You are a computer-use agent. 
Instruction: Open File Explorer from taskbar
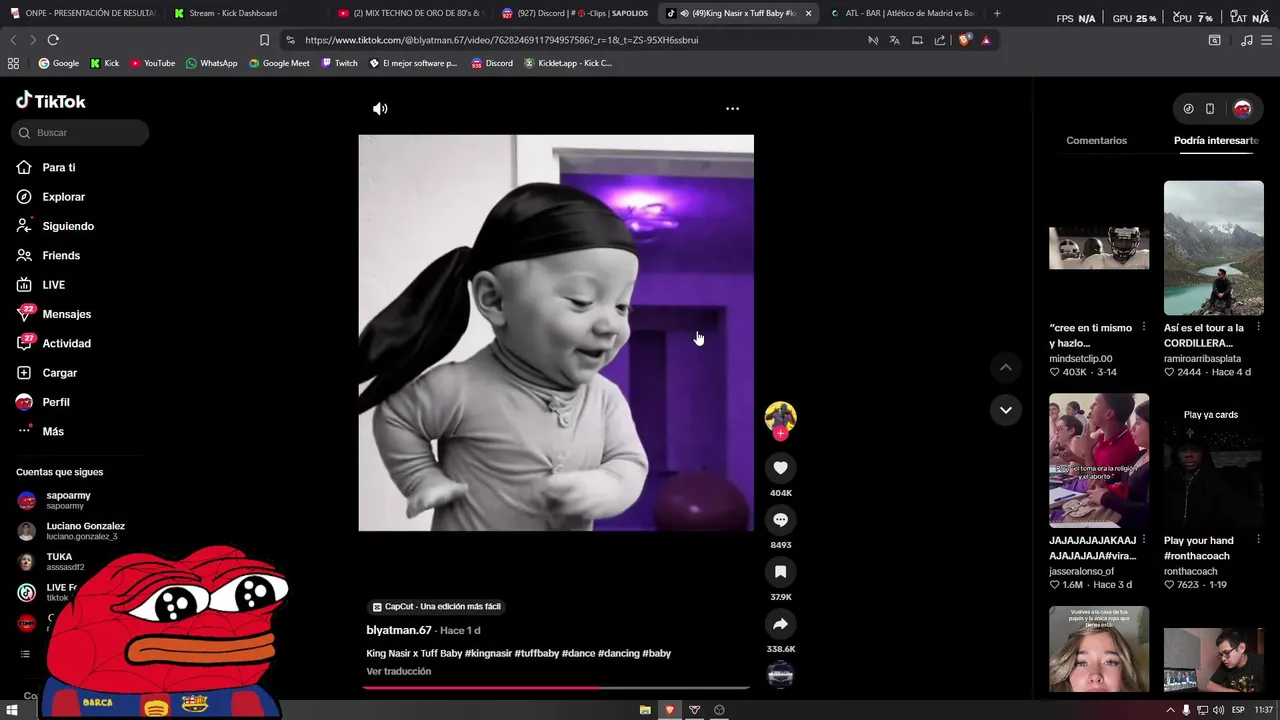(x=645, y=710)
